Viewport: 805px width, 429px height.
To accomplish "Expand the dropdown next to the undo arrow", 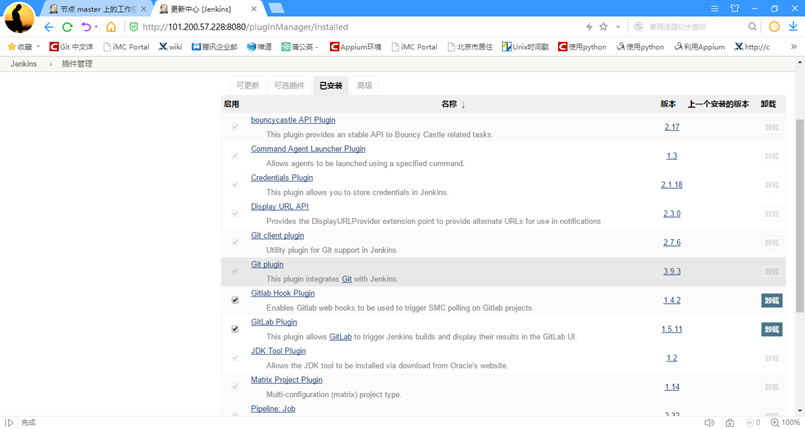I will [96, 27].
